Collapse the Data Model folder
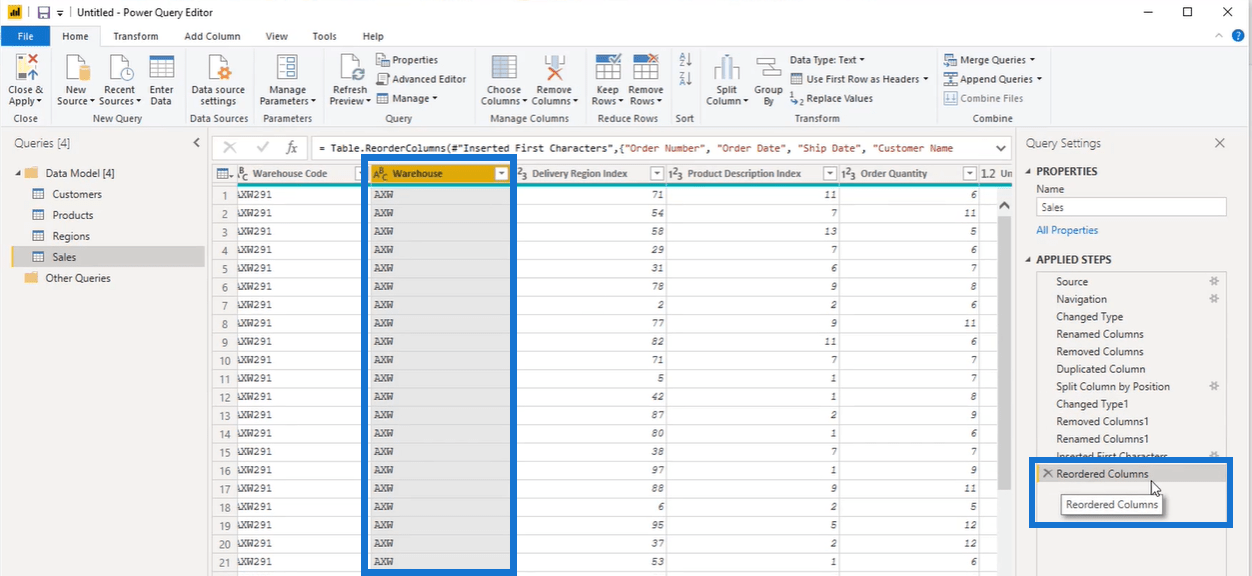1252x576 pixels. tap(17, 173)
